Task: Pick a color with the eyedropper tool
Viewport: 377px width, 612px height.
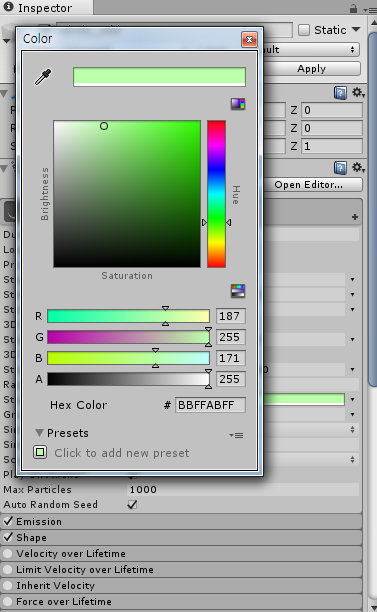Action: pyautogui.click(x=43, y=77)
